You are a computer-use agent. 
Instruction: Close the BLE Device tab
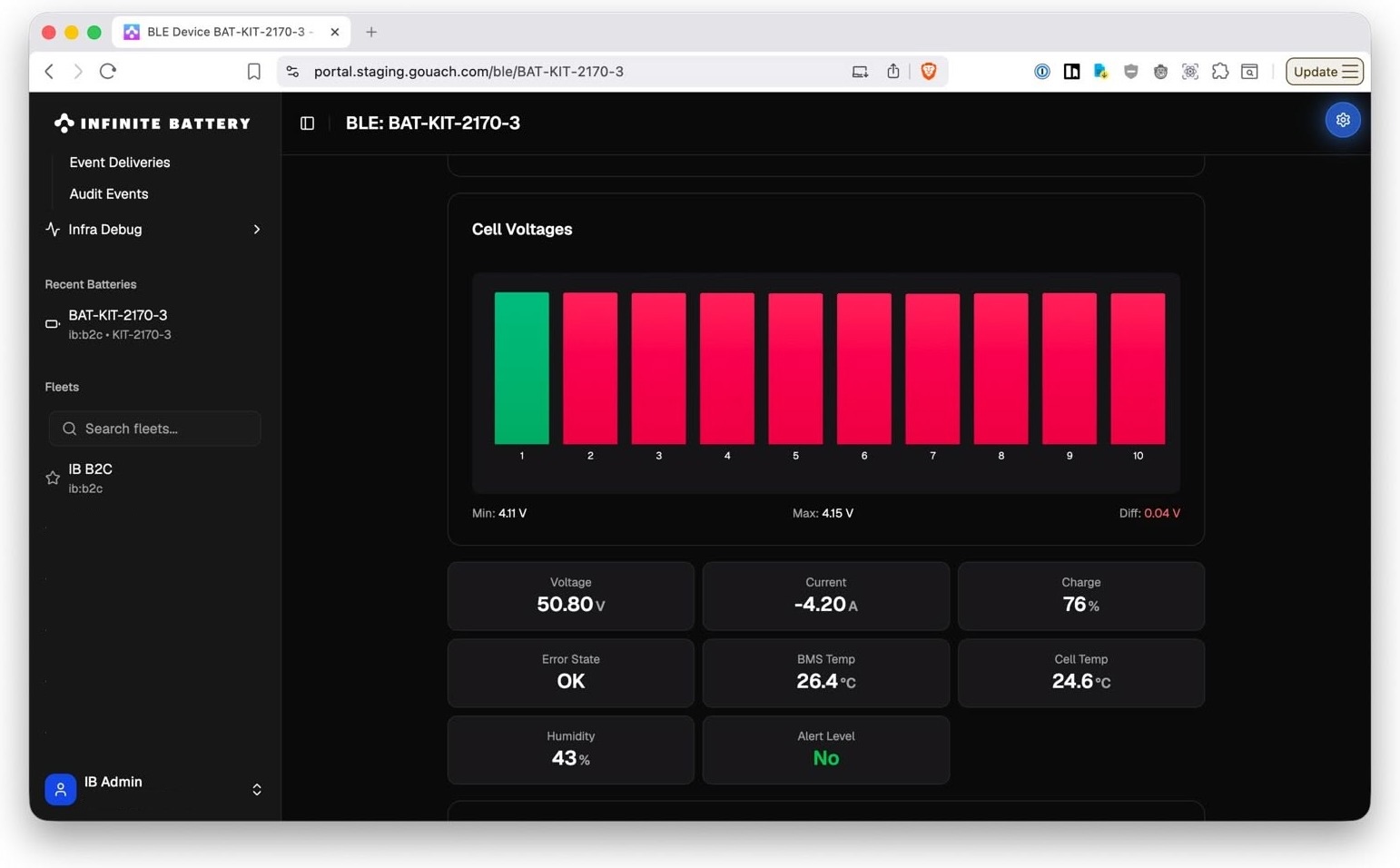[335, 32]
